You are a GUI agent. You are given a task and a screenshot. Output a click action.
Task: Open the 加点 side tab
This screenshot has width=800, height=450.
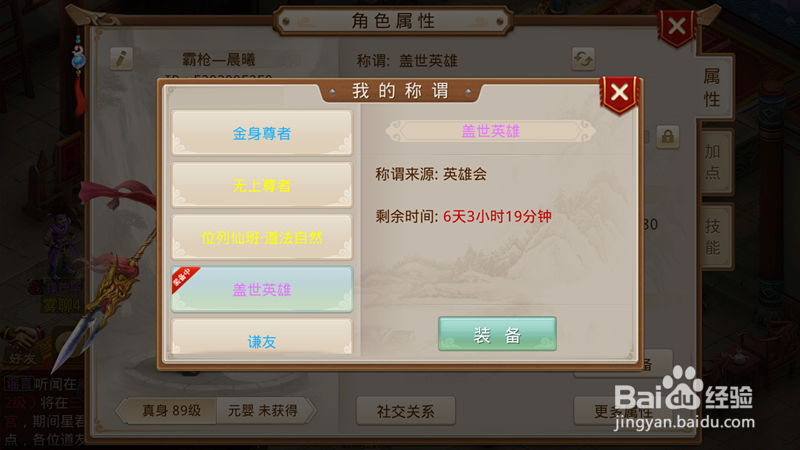[713, 162]
